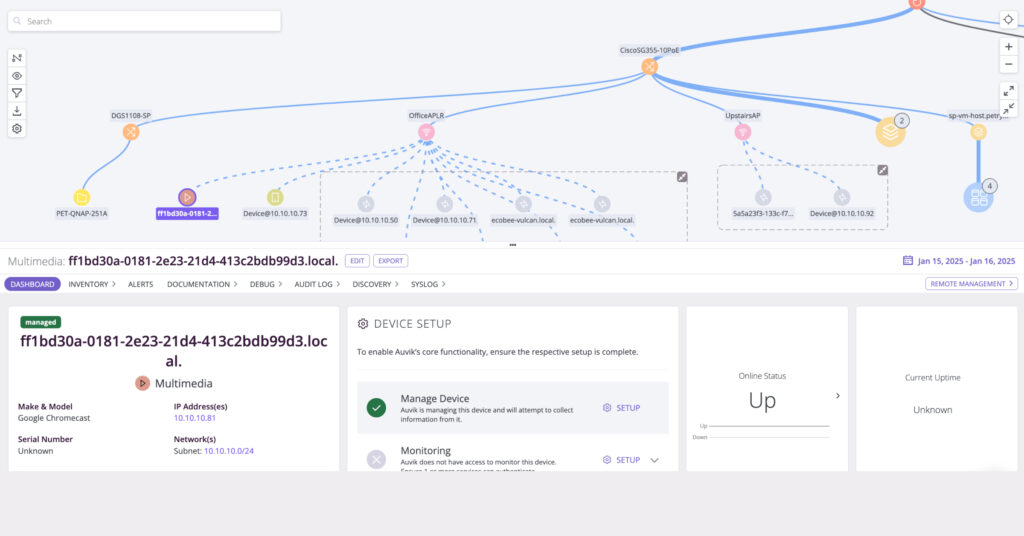This screenshot has width=1024, height=536.
Task: Open subnet 10.10.10.0/24 link
Action: pyautogui.click(x=229, y=450)
